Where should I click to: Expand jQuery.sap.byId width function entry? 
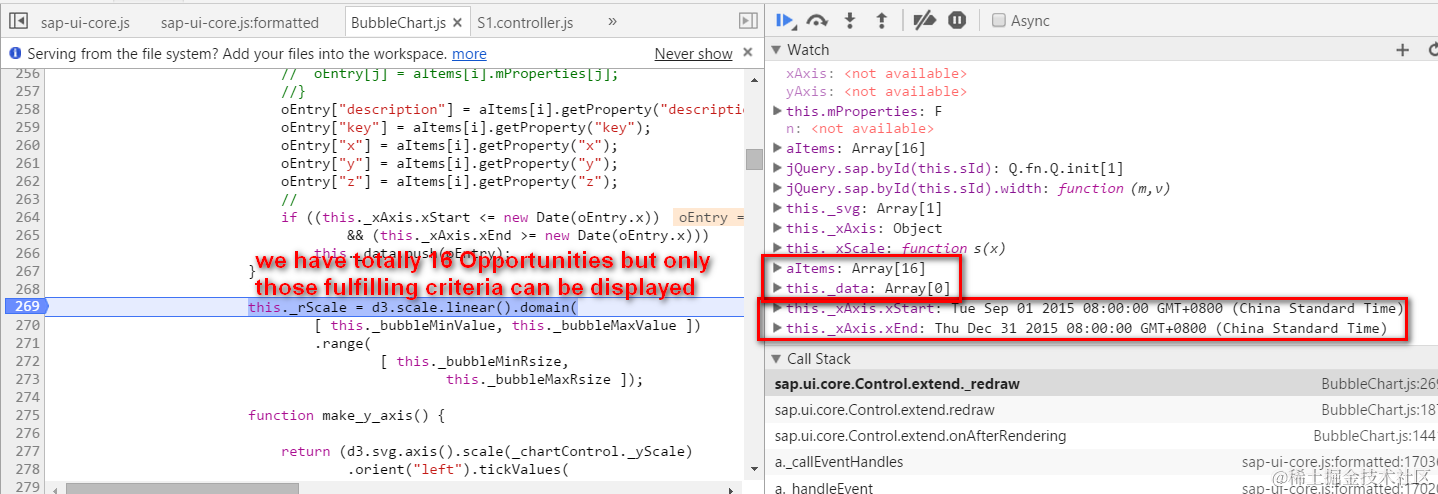tap(779, 188)
